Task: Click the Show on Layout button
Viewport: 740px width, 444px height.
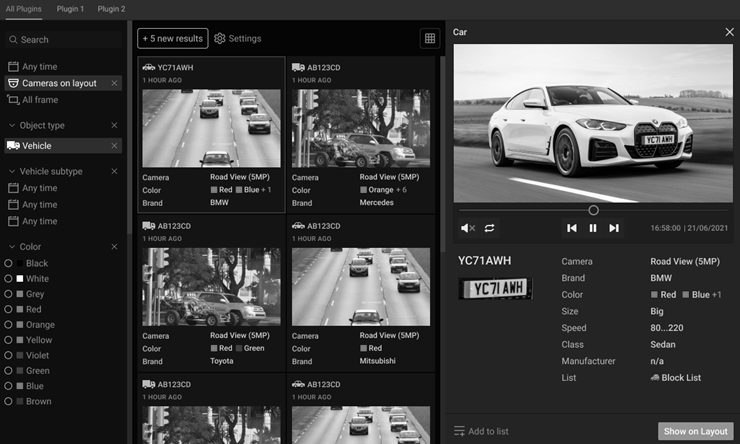Action: (695, 431)
